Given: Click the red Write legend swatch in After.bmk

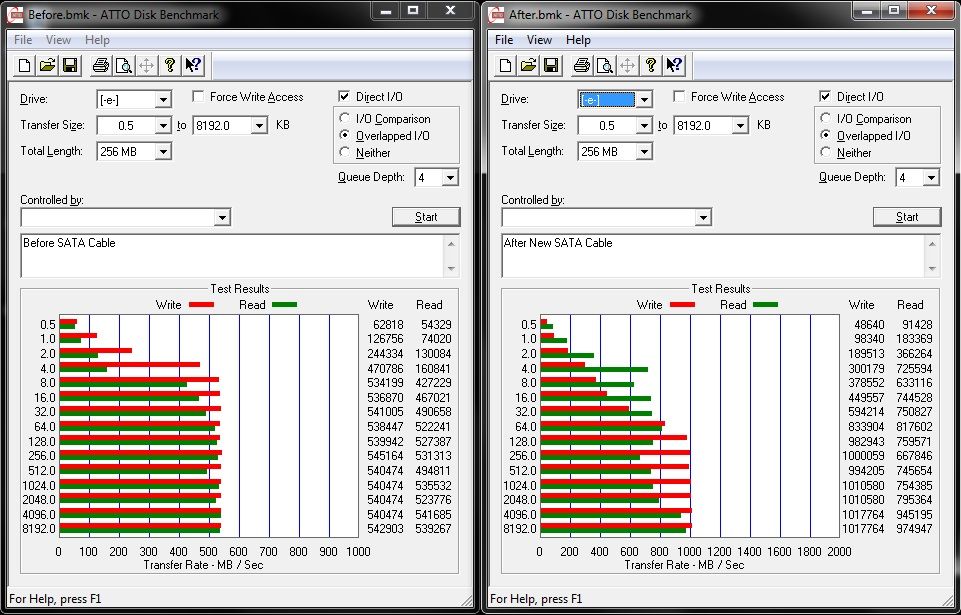Looking at the screenshot, I should pos(683,305).
